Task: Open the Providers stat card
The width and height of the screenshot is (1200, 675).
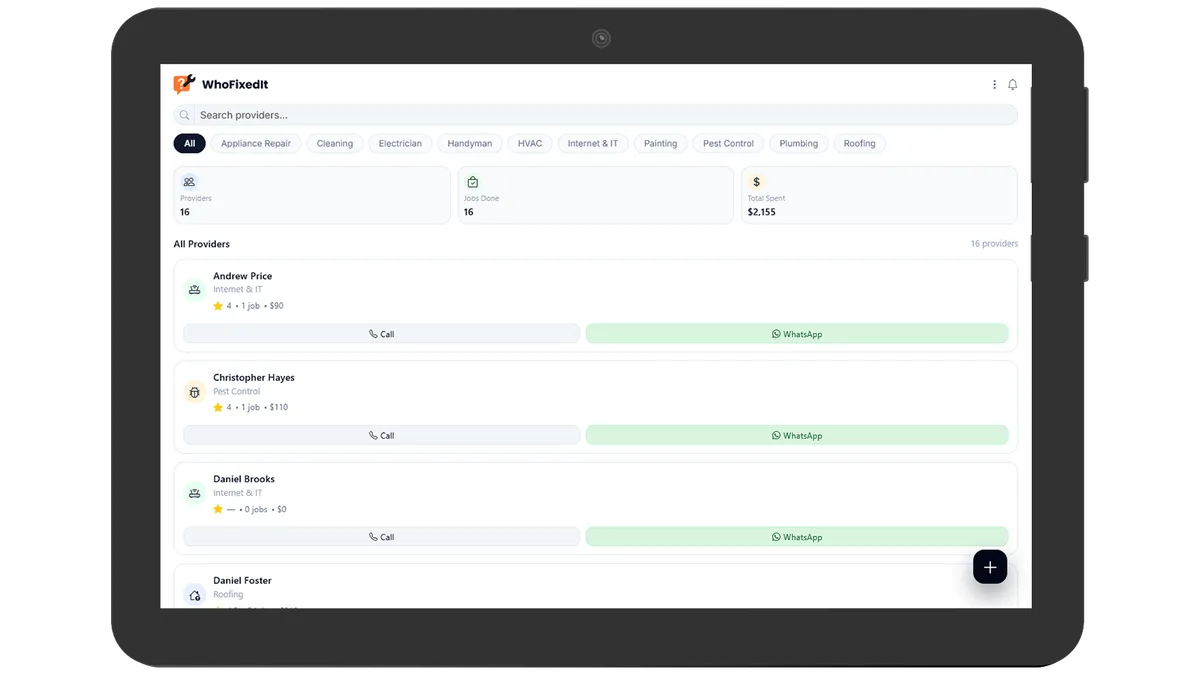Action: pos(312,195)
